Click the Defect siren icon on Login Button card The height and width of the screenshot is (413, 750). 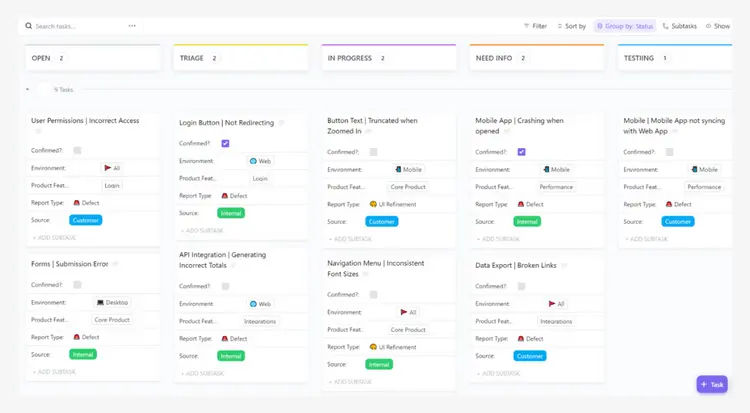point(224,196)
